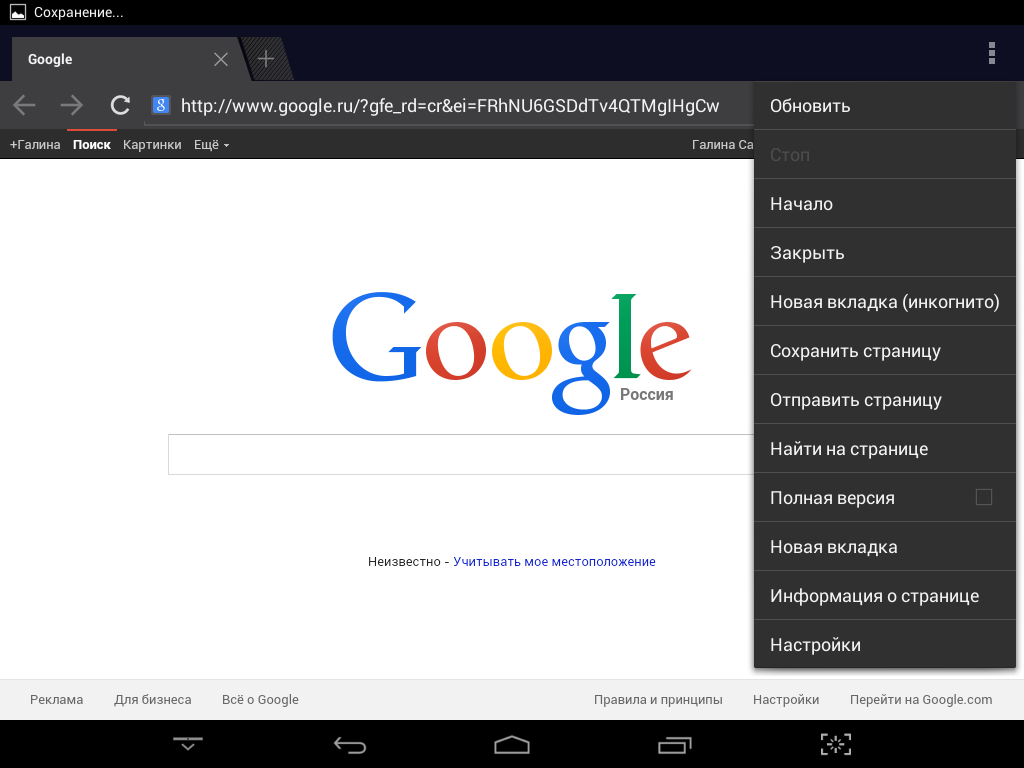Focus the Google search input field

click(x=461, y=455)
